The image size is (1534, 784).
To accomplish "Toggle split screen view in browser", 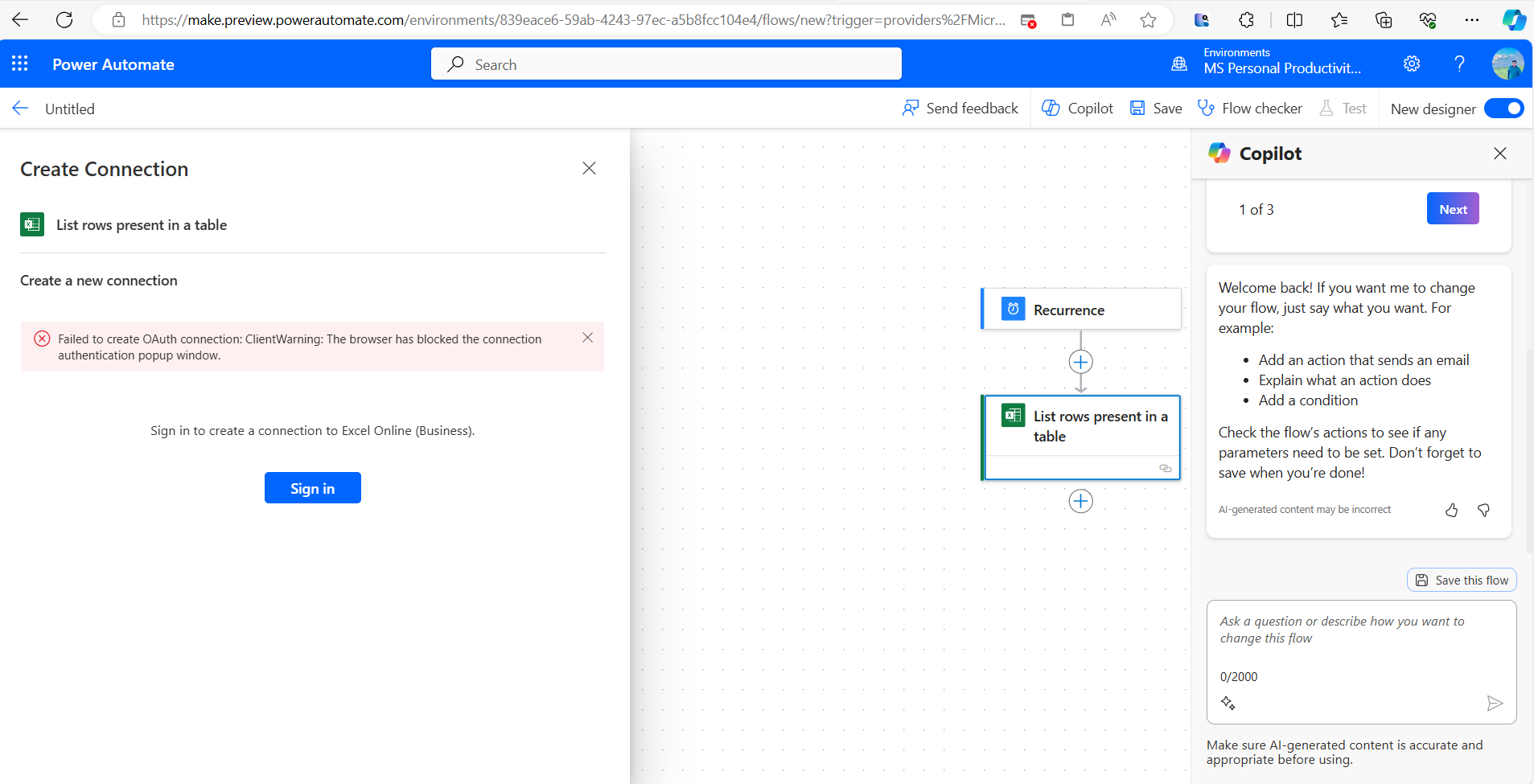I will (1294, 19).
